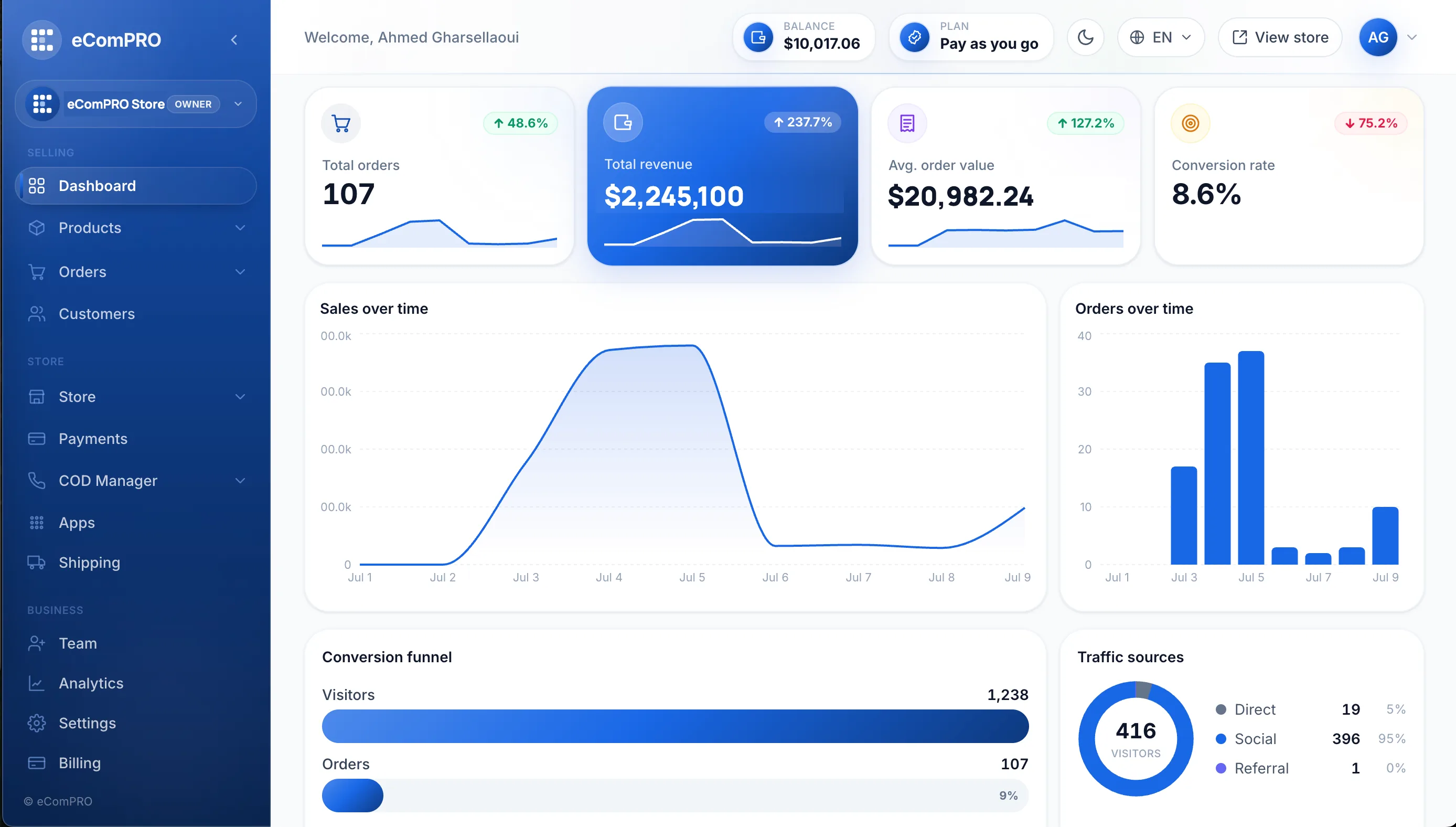Image resolution: width=1456 pixels, height=827 pixels.
Task: Click the Products box icon
Action: pyautogui.click(x=36, y=228)
